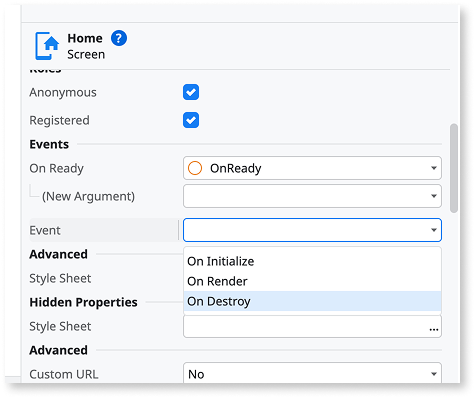Select On Render from the list
475x398 pixels.
(x=312, y=281)
